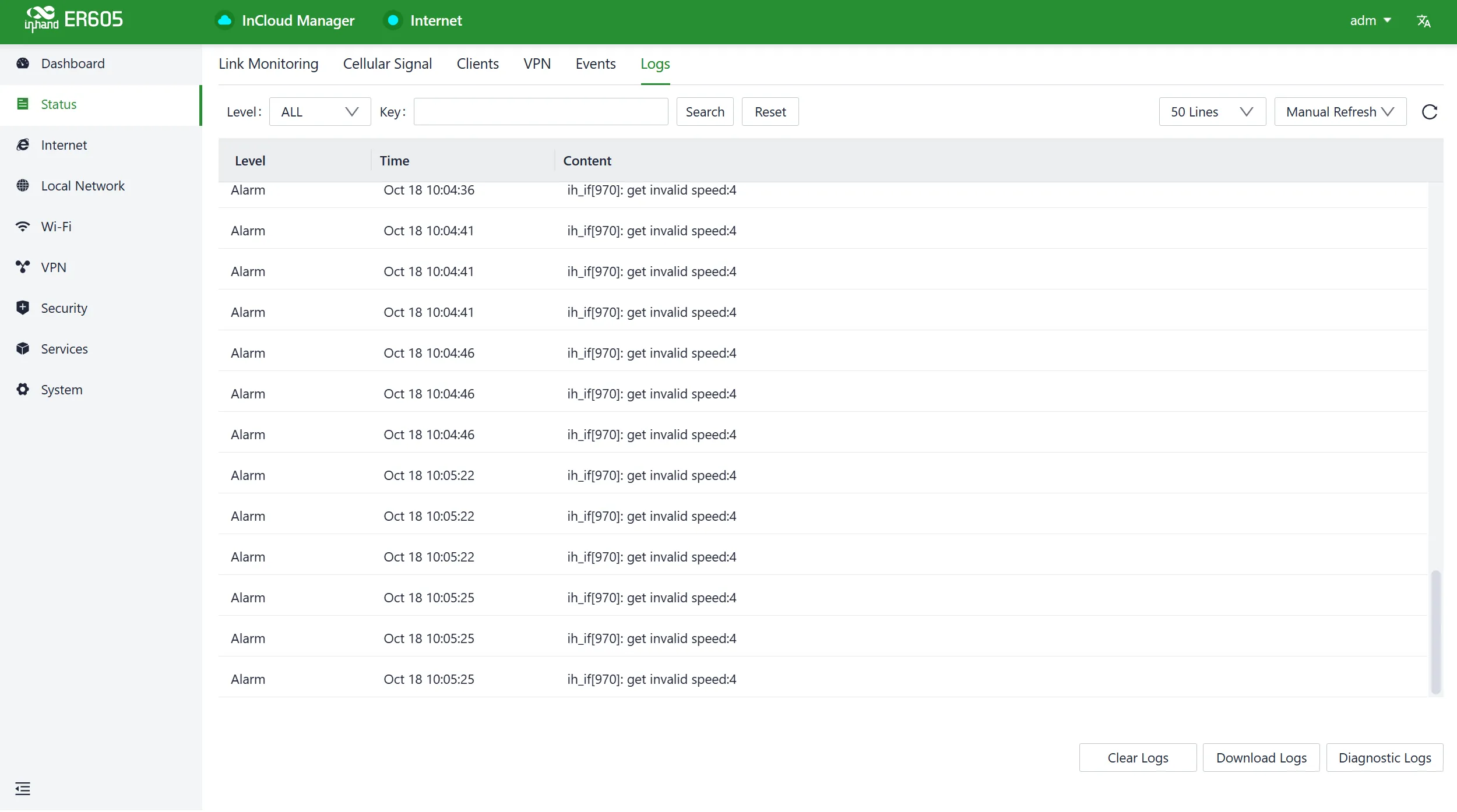Screen dimensions: 1457x812
Task: Open Dashboard in the sidebar
Action: (101, 63)
